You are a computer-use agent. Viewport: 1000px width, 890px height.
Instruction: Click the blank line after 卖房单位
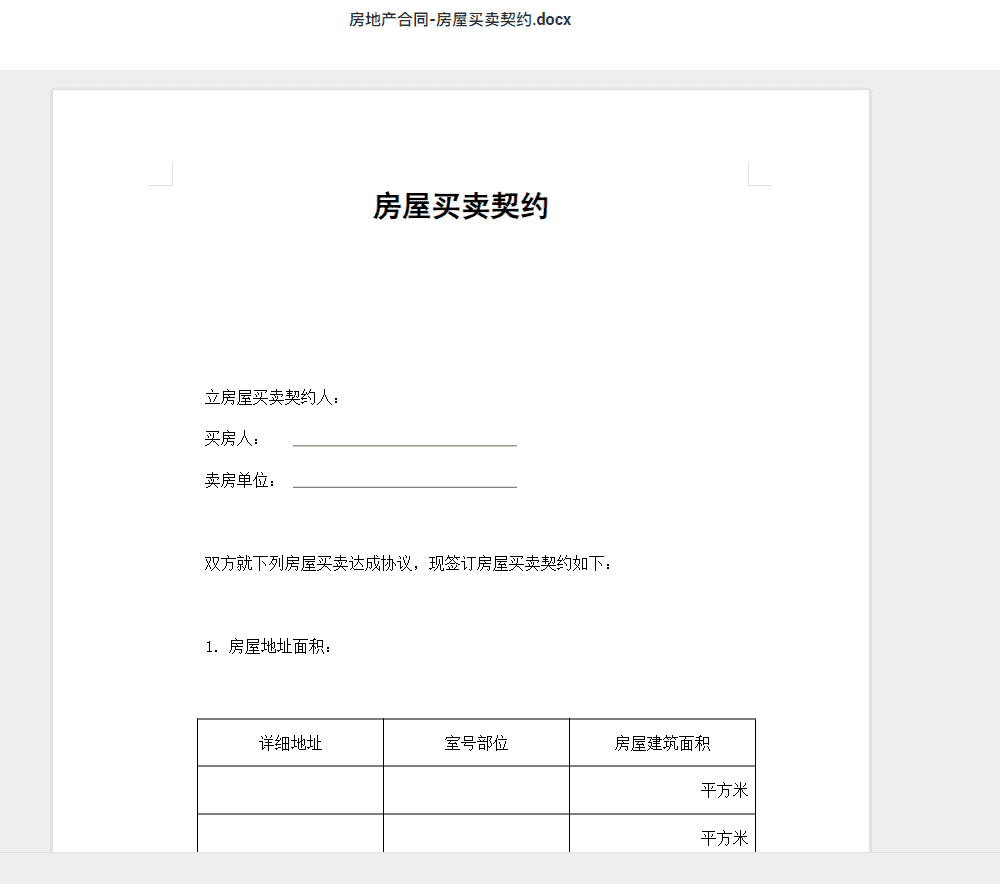point(404,486)
